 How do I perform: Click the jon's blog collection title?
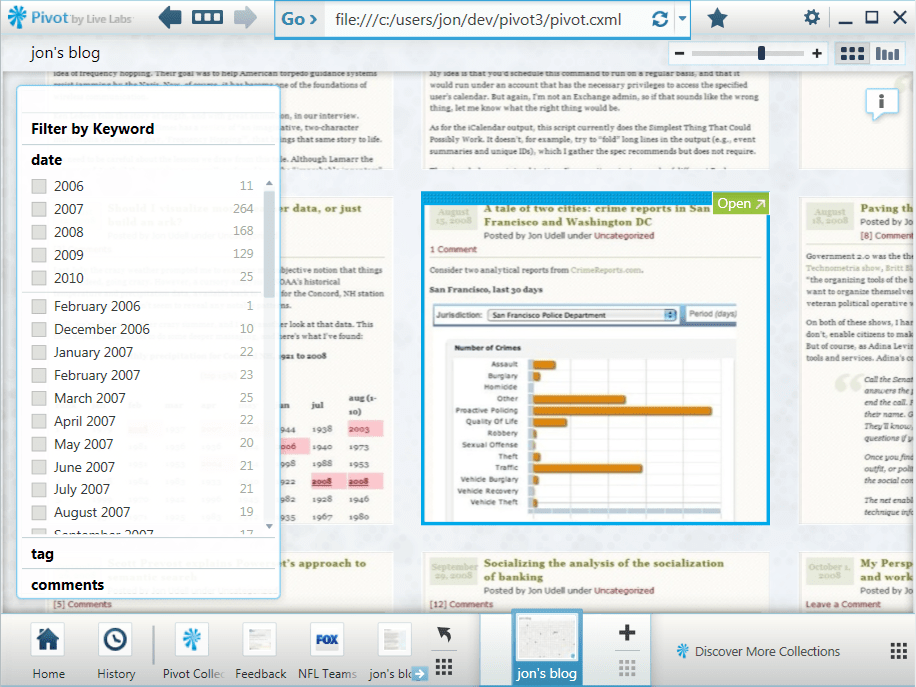click(x=65, y=53)
